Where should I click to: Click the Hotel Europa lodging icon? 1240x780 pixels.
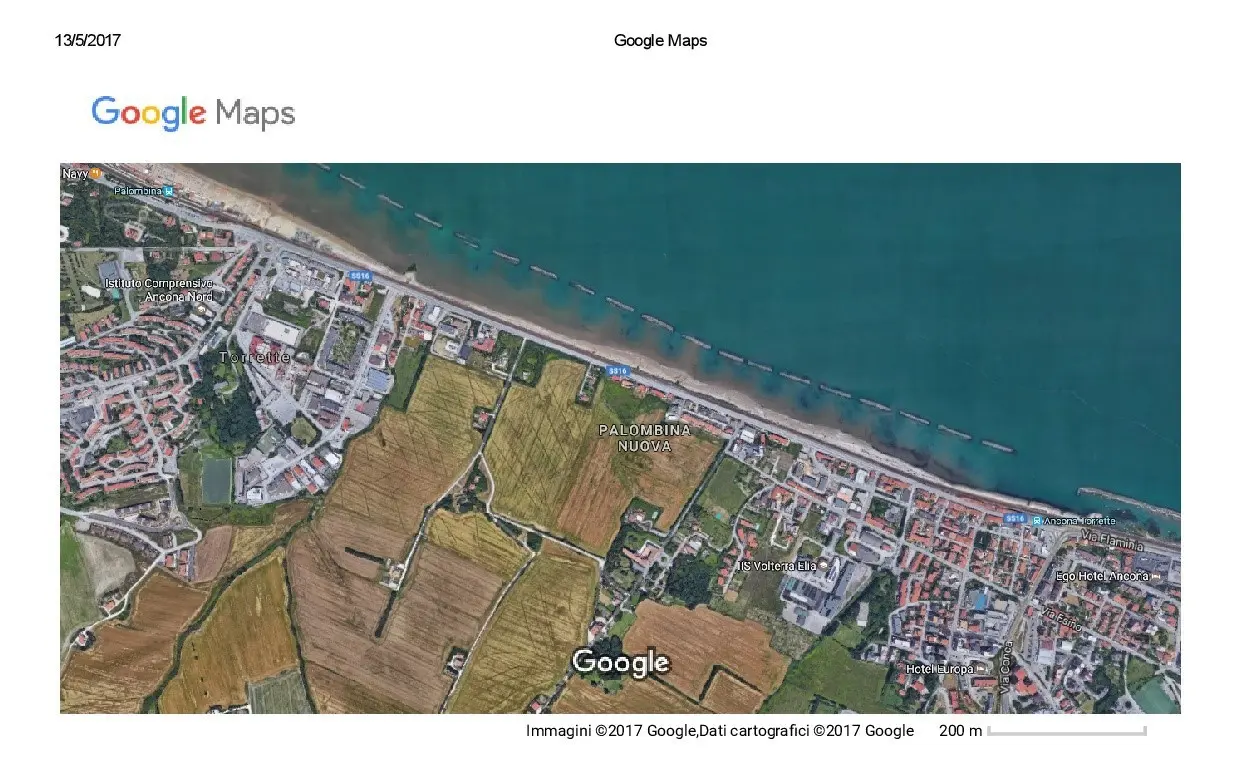point(982,669)
